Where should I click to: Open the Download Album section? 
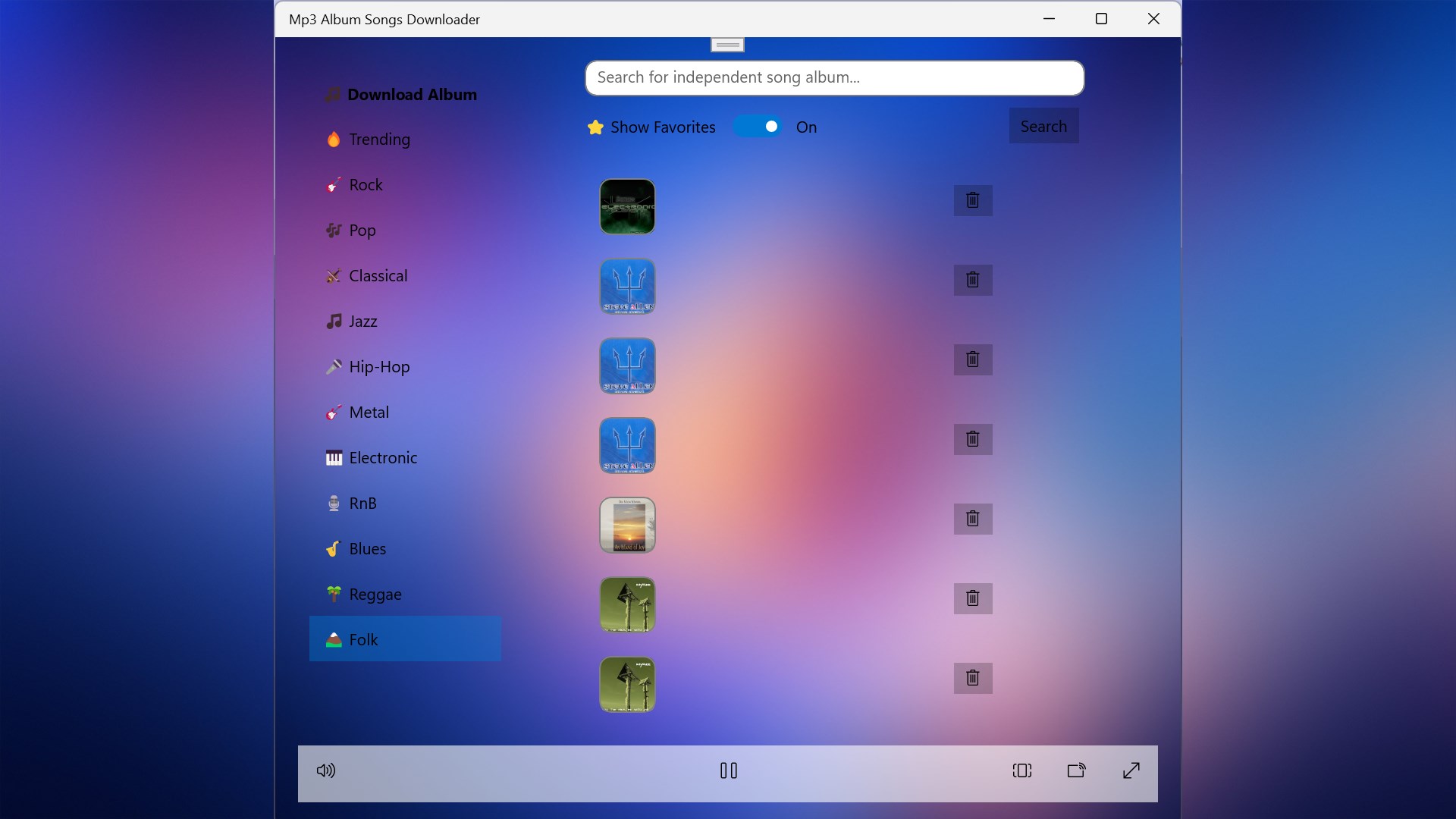pyautogui.click(x=413, y=94)
